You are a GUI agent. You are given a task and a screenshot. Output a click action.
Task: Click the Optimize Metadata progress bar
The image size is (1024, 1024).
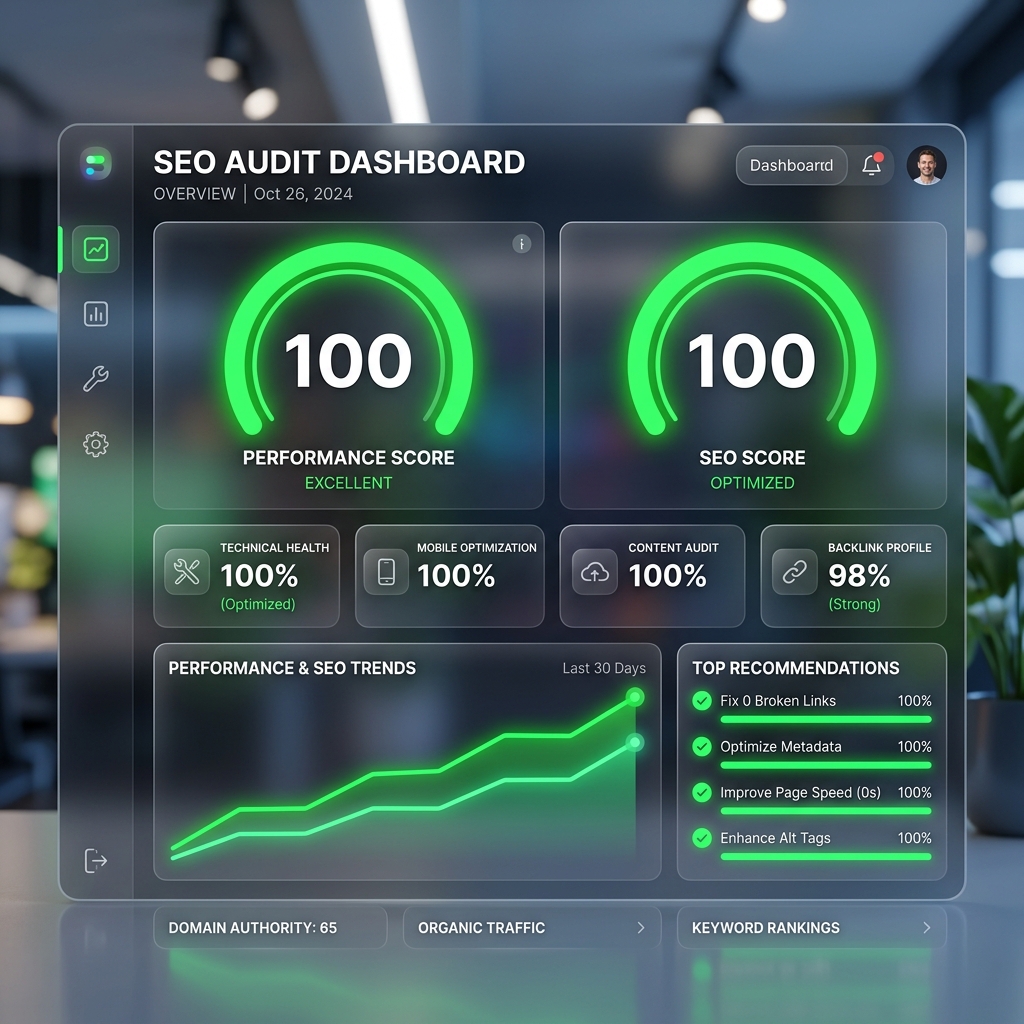coord(826,765)
